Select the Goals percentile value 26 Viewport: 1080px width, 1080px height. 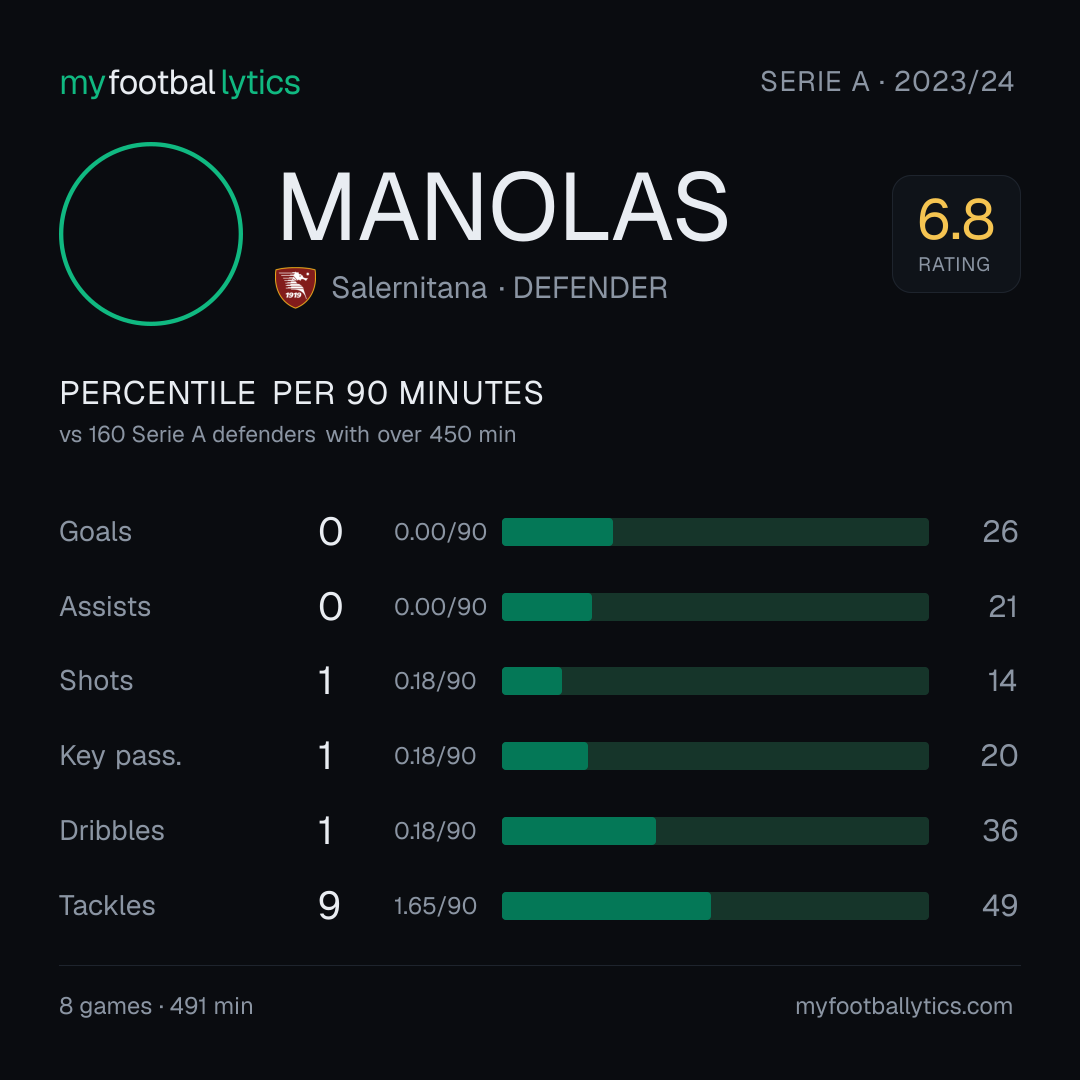[x=1000, y=532]
